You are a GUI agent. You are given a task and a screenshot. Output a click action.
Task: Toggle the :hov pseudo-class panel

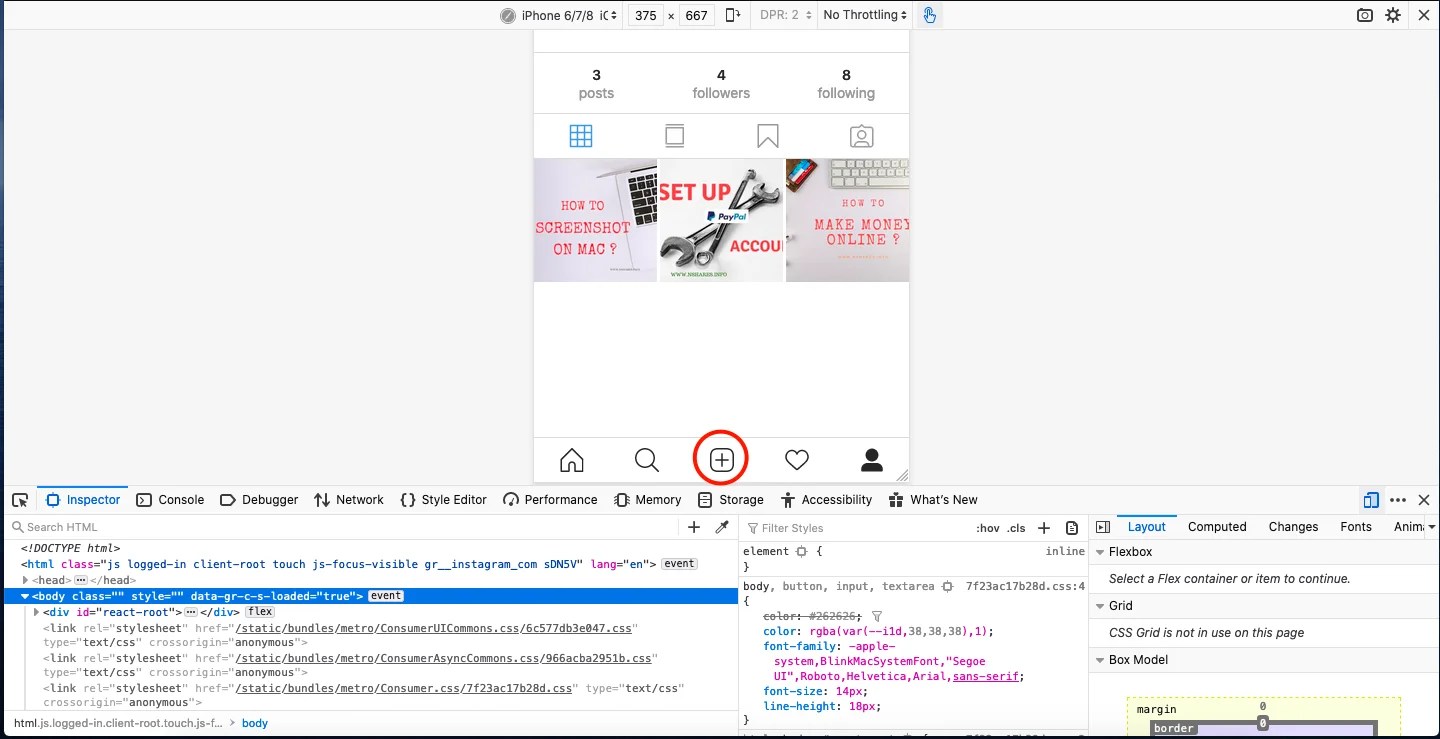[x=986, y=527]
